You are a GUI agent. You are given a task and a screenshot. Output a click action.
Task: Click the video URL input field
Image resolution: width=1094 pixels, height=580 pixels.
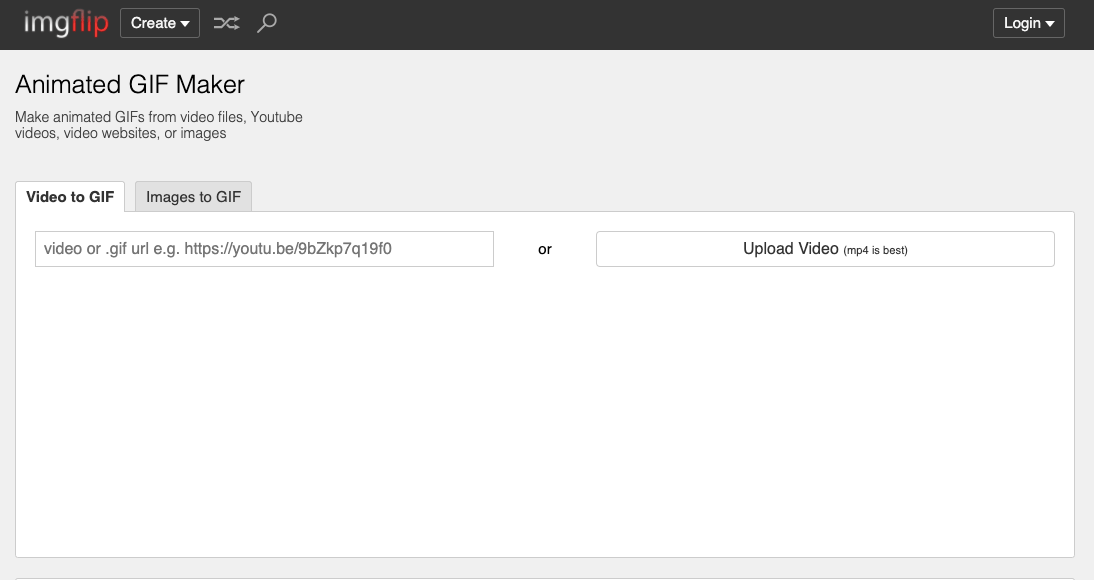pyautogui.click(x=264, y=249)
